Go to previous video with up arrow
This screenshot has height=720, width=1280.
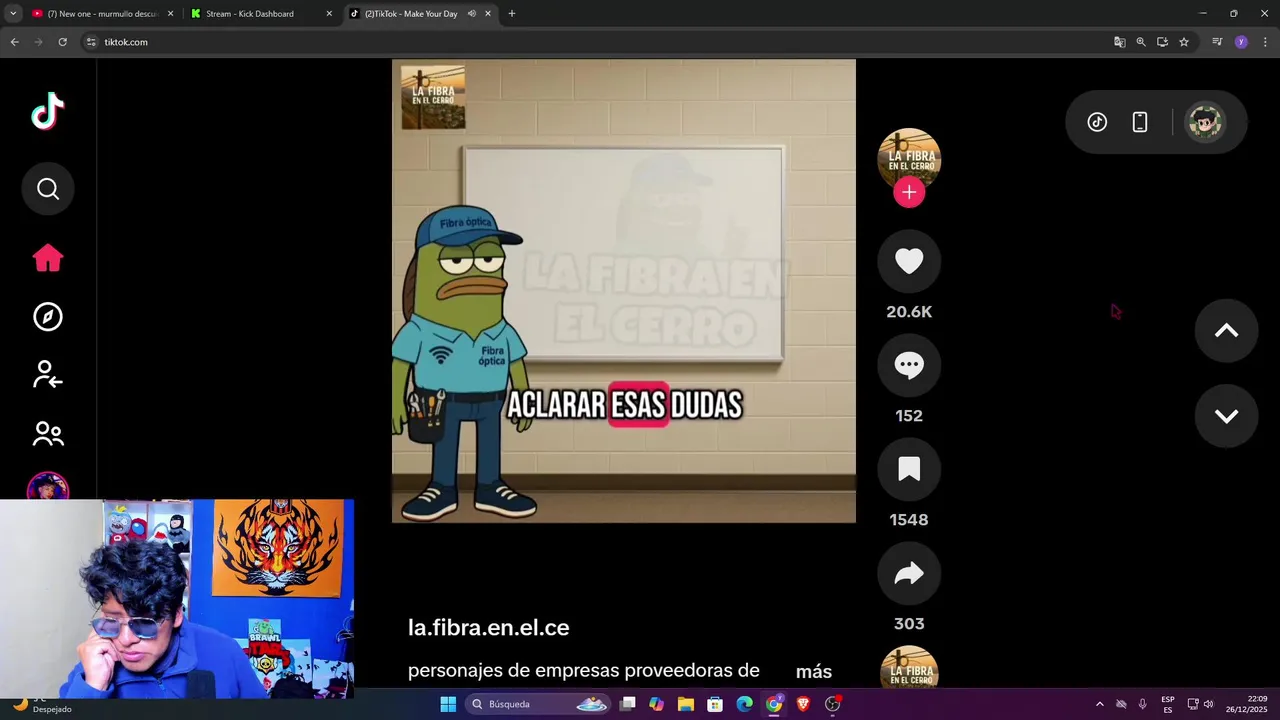(x=1226, y=331)
